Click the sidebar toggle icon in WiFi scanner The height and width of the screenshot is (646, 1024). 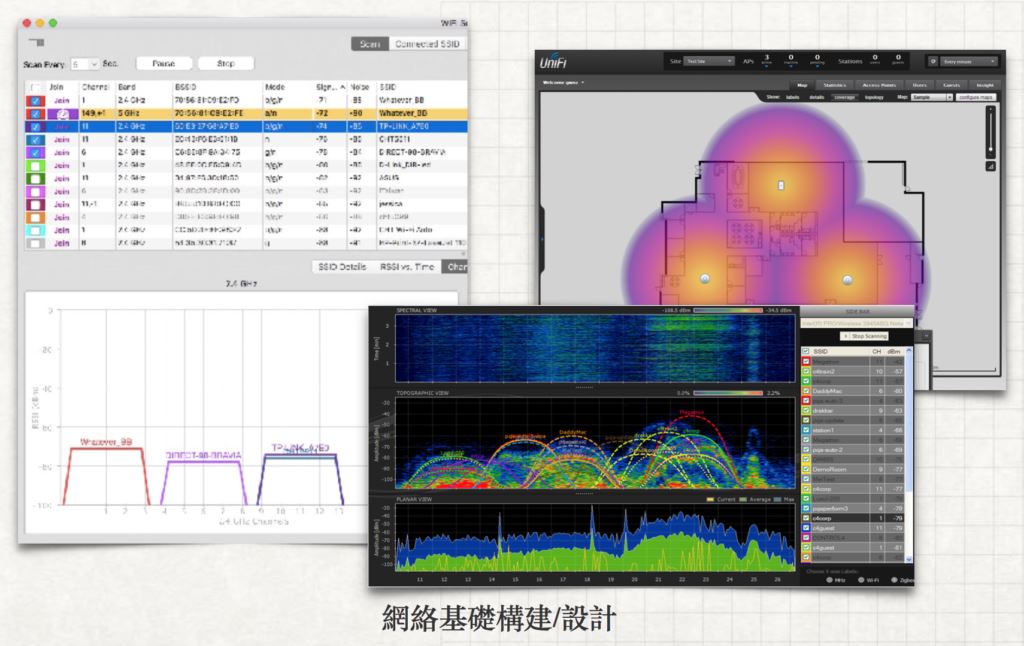pos(37,42)
